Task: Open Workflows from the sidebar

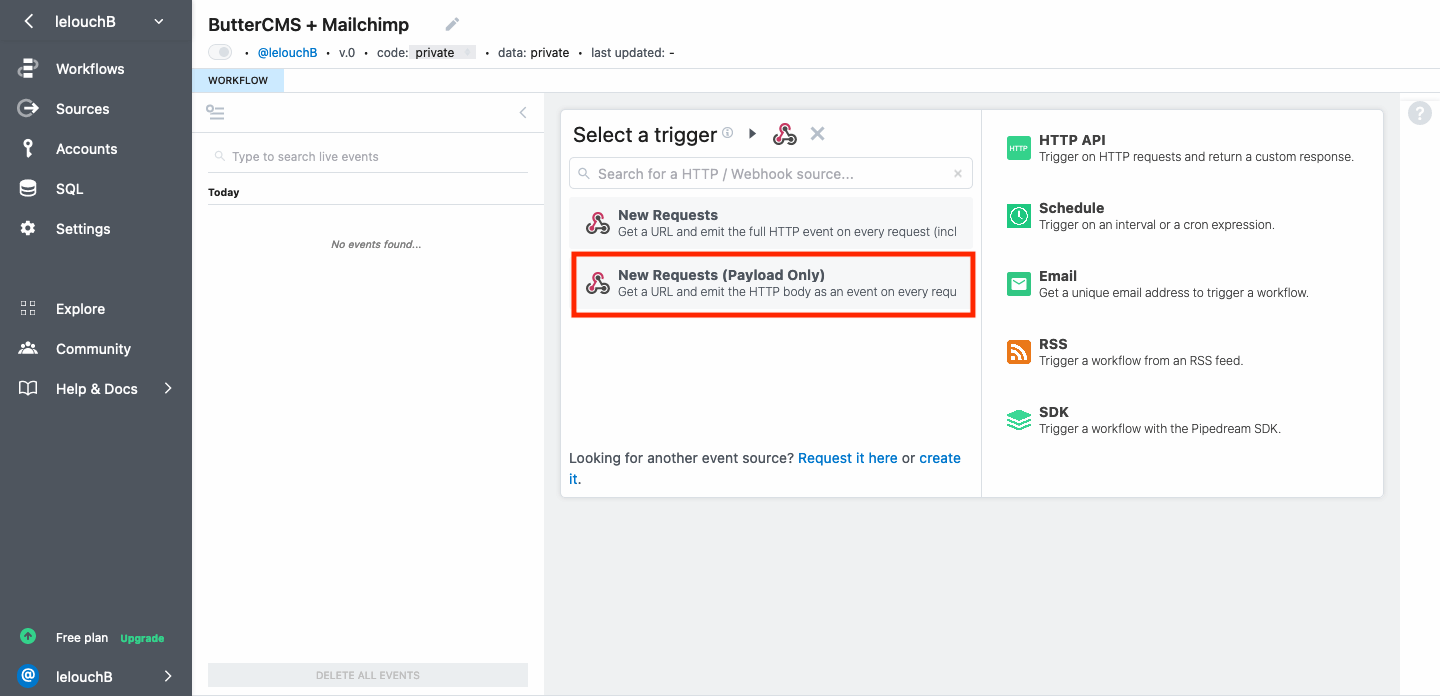Action: point(90,69)
